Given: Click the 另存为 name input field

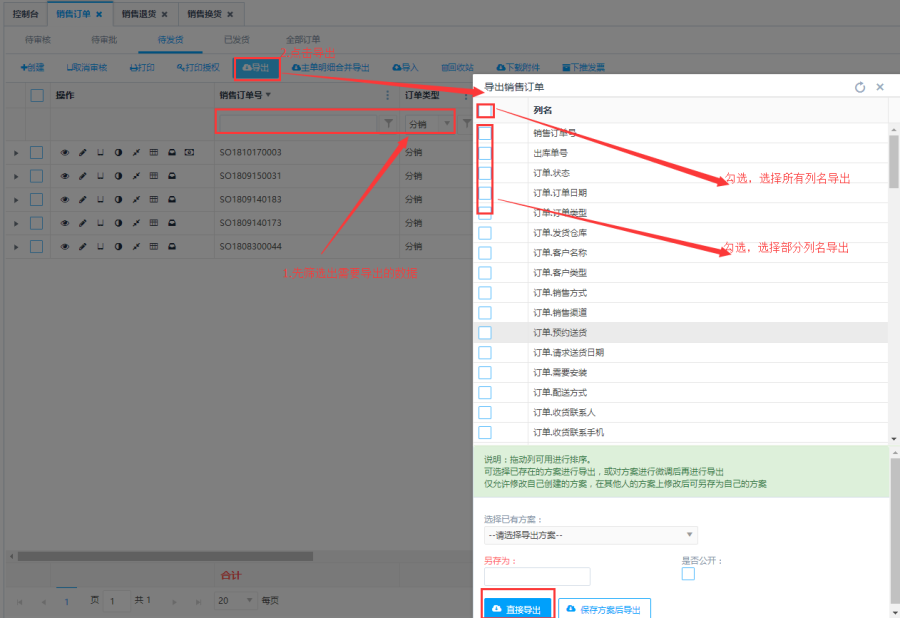Looking at the screenshot, I should (537, 576).
